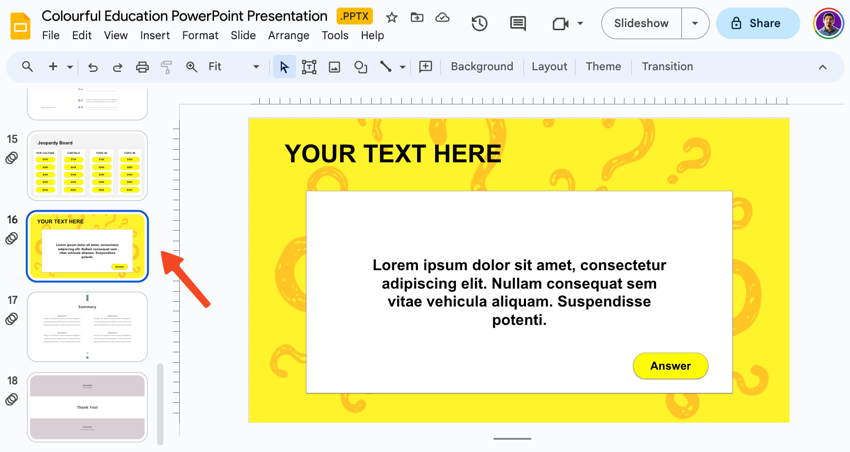The width and height of the screenshot is (850, 452).
Task: Select the Summary slide 17 thumbnail
Action: pos(87,326)
